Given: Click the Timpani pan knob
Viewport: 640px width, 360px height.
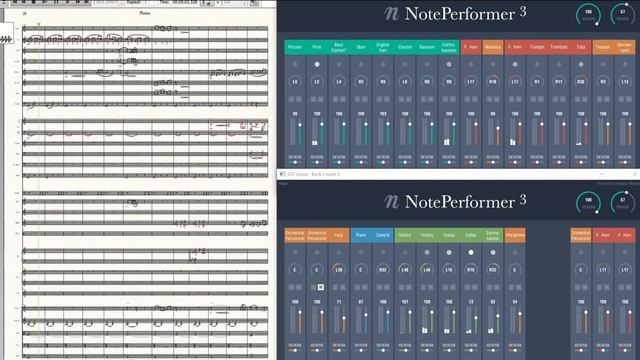Looking at the screenshot, I should click(x=603, y=82).
